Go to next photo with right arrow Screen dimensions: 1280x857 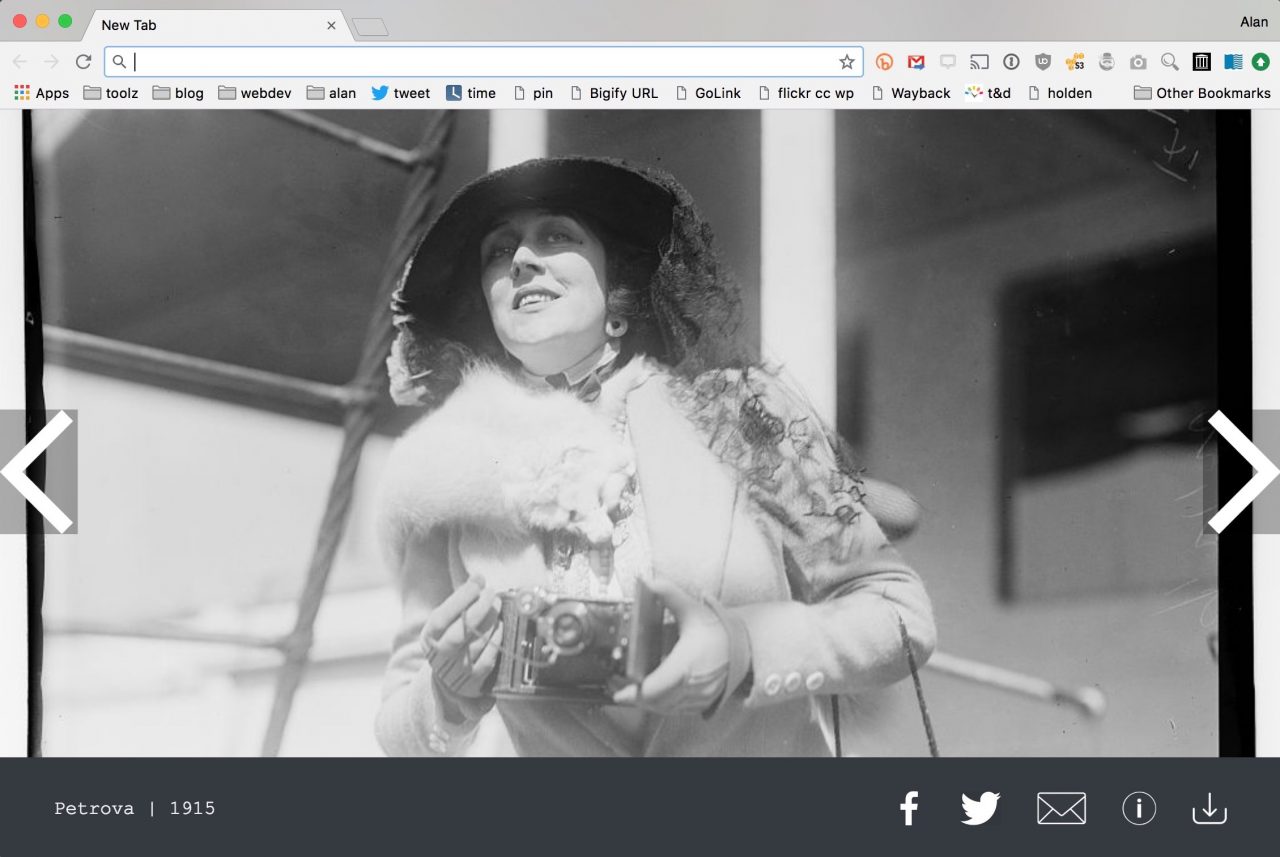click(x=1241, y=471)
